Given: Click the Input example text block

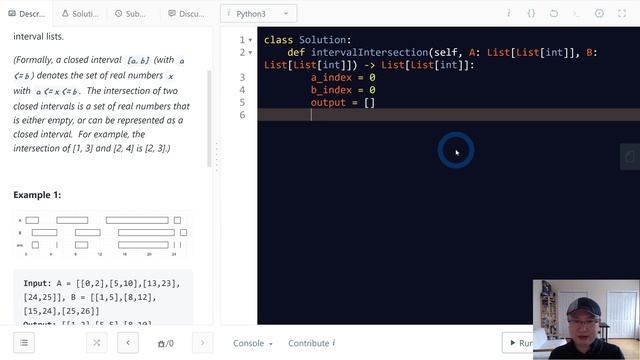Looking at the screenshot, I should tap(103, 298).
